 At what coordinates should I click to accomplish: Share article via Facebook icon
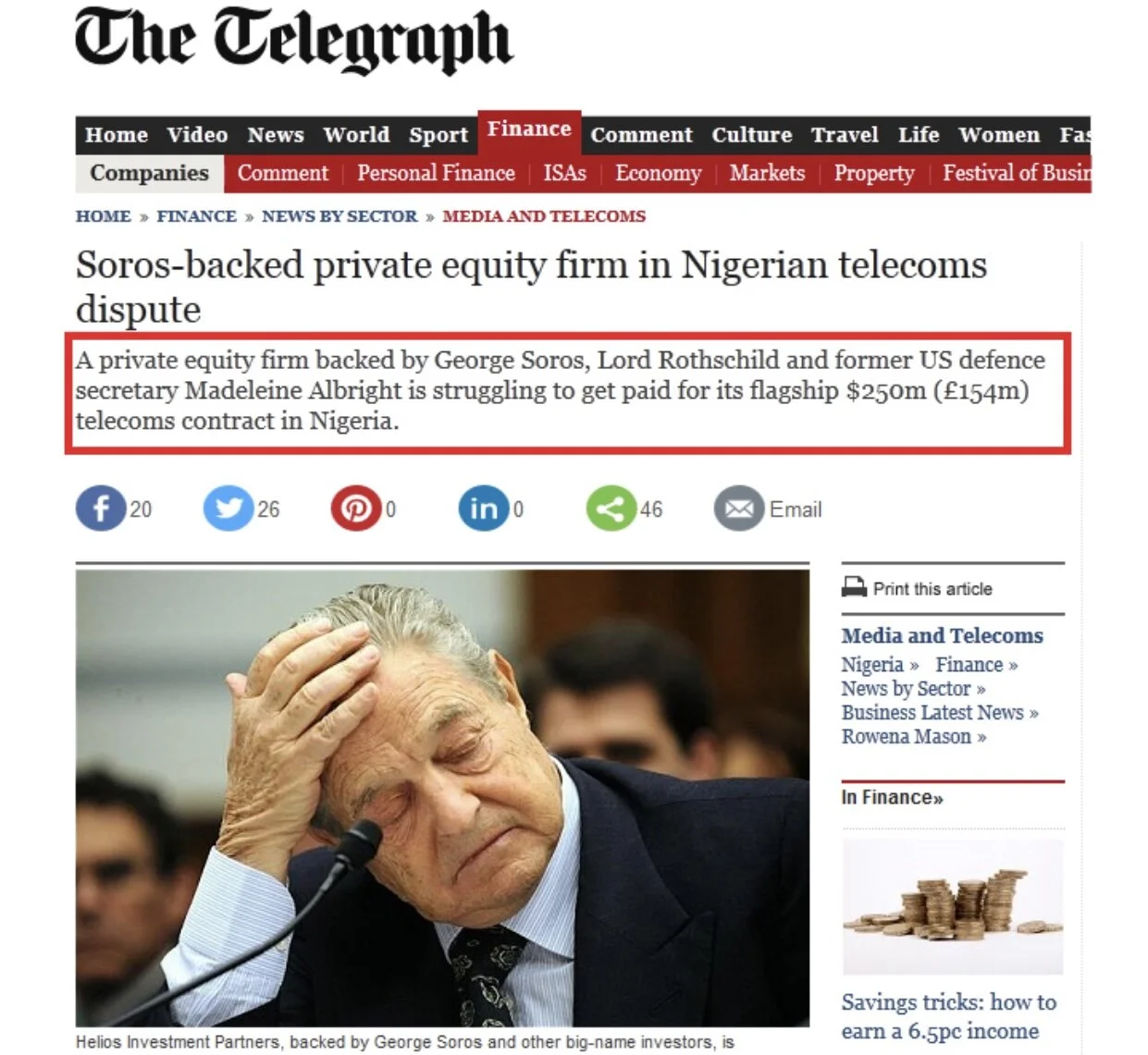point(101,509)
